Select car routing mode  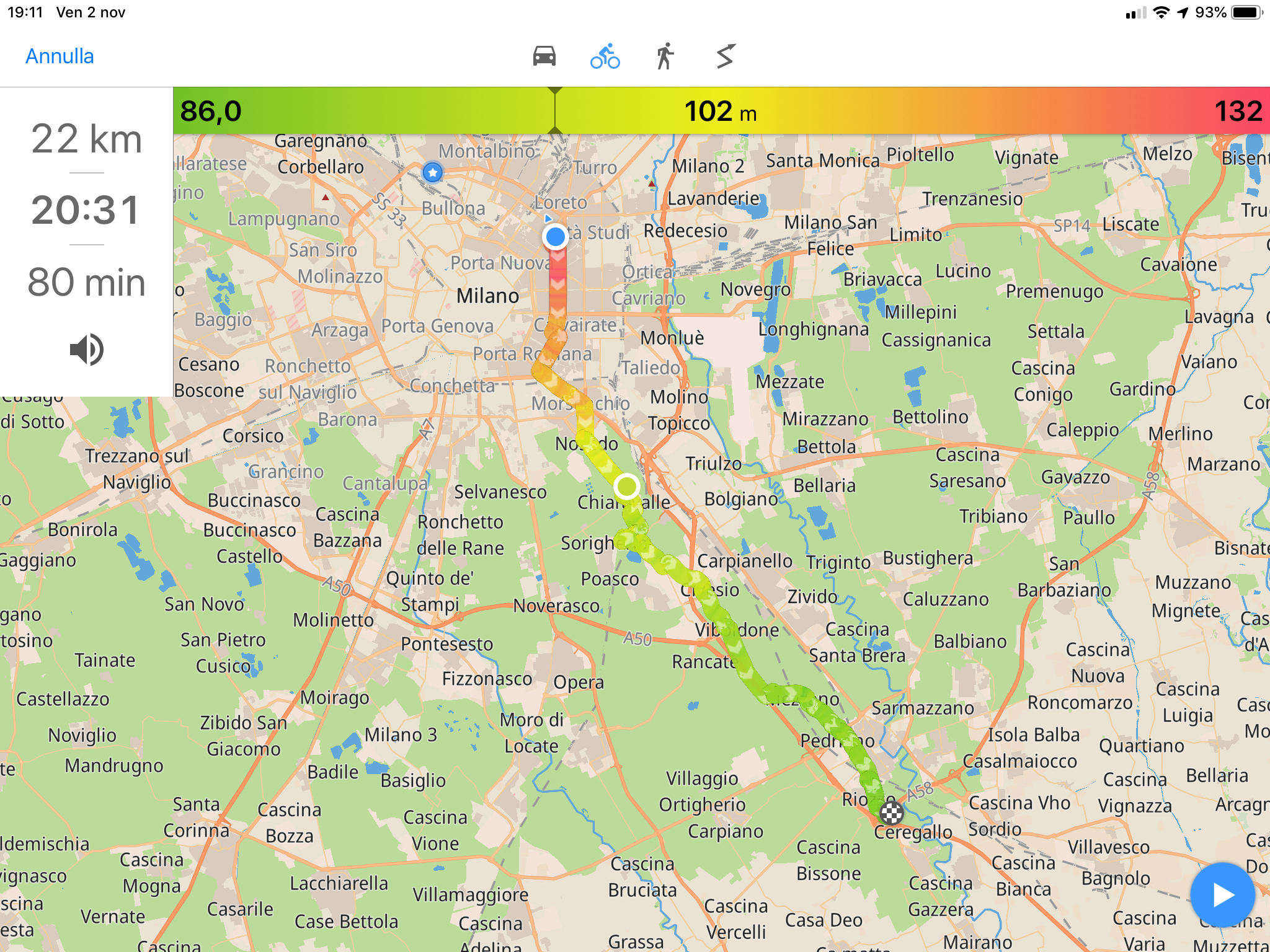pos(544,56)
